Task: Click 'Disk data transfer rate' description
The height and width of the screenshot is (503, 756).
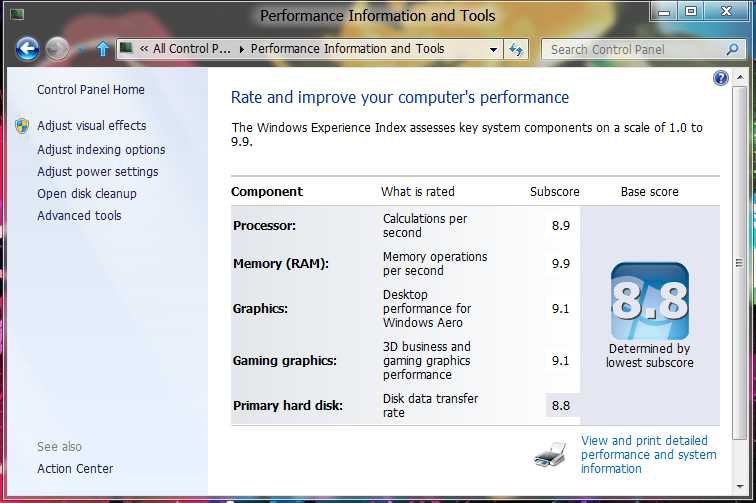Action: [x=430, y=406]
